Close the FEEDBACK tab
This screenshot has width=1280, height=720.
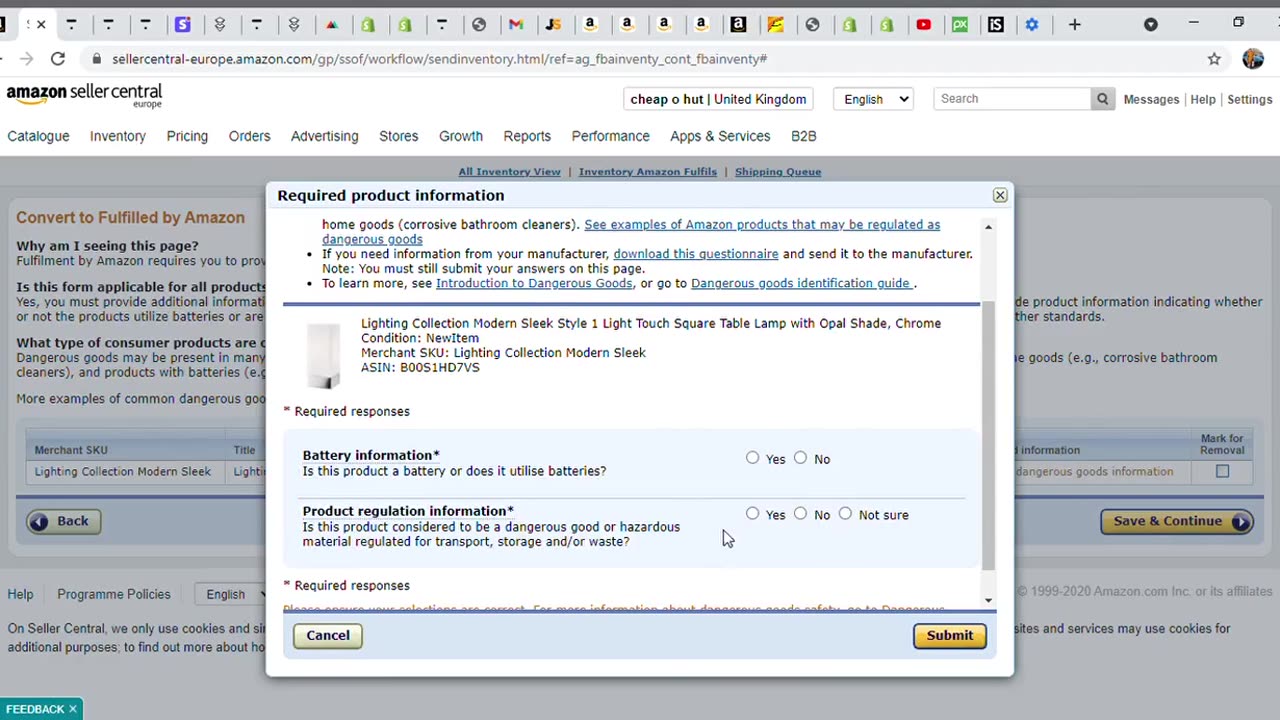click(72, 709)
